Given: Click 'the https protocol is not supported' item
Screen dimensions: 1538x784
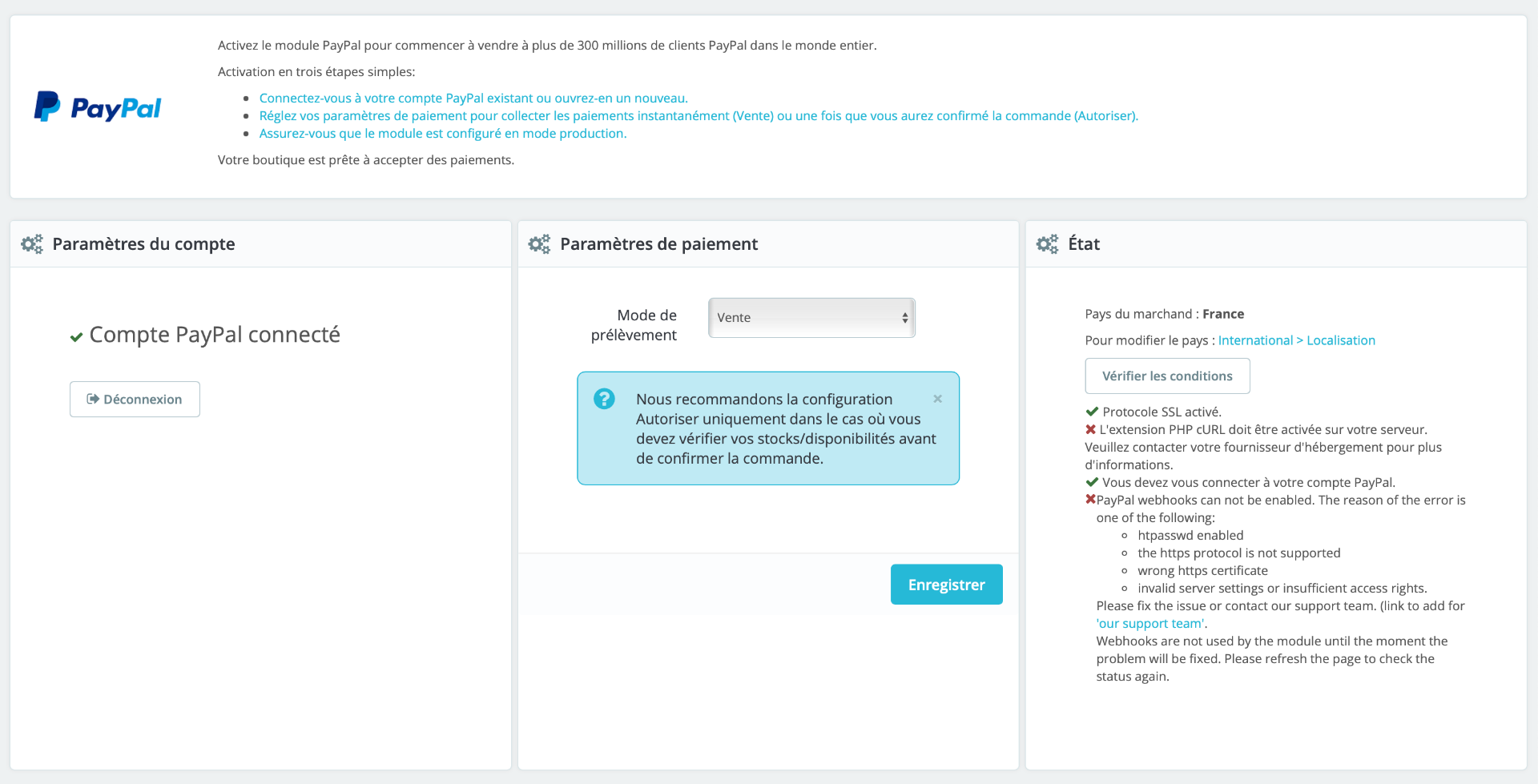Looking at the screenshot, I should point(1239,553).
